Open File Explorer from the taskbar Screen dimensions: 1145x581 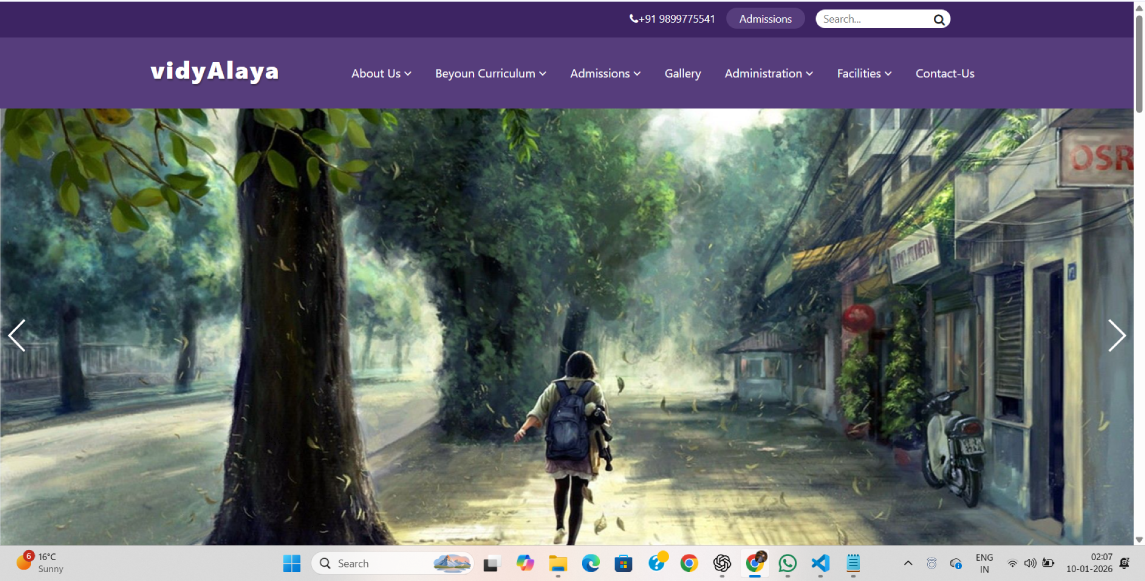point(557,564)
